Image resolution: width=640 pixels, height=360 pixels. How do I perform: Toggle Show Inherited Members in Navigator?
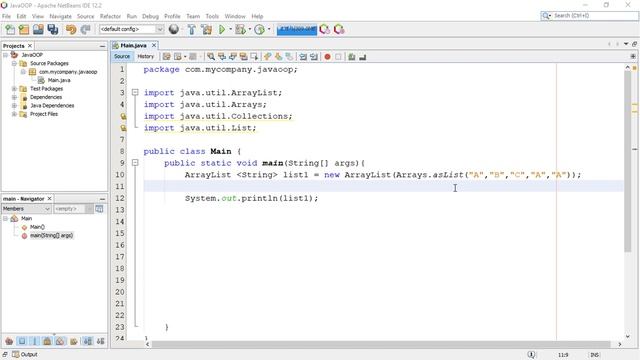[9, 341]
